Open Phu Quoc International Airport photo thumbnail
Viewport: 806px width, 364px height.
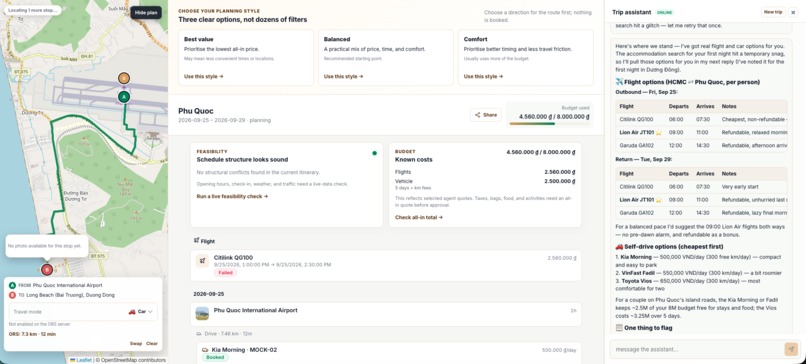click(203, 314)
